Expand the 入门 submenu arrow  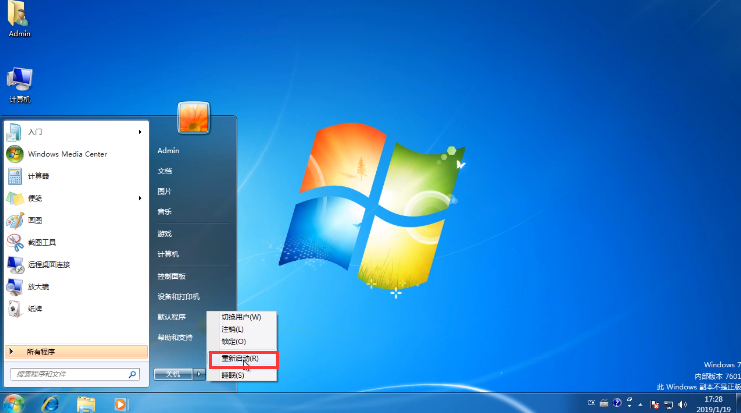click(140, 132)
